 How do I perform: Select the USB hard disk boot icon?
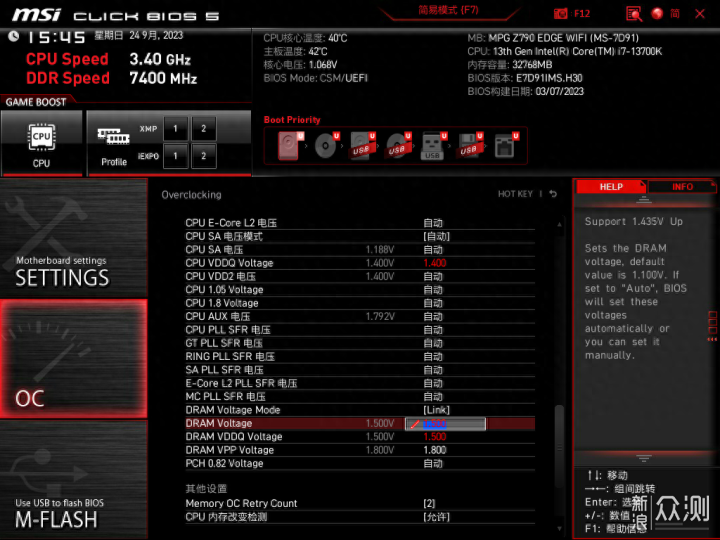(362, 146)
